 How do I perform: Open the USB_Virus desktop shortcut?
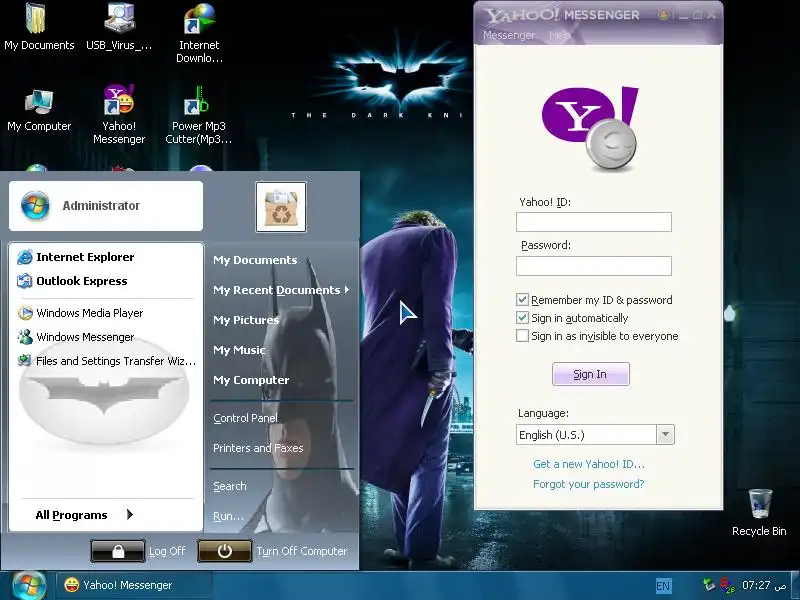click(x=119, y=27)
